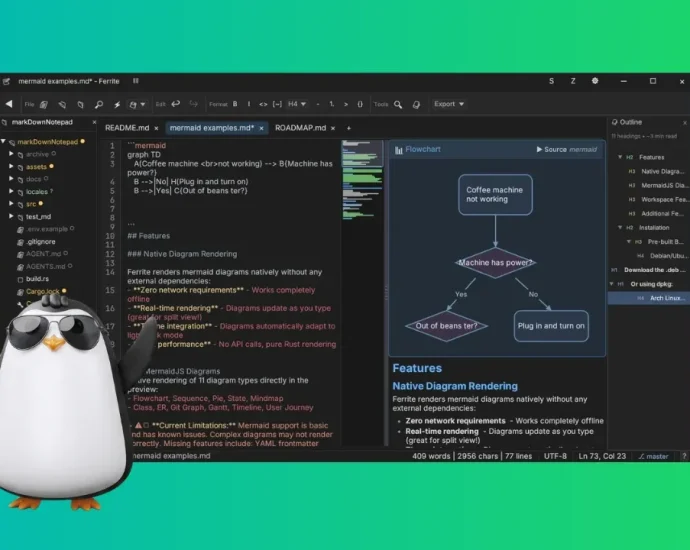Open settings gear in title bar
Image resolution: width=690 pixels, height=550 pixels.
click(595, 81)
